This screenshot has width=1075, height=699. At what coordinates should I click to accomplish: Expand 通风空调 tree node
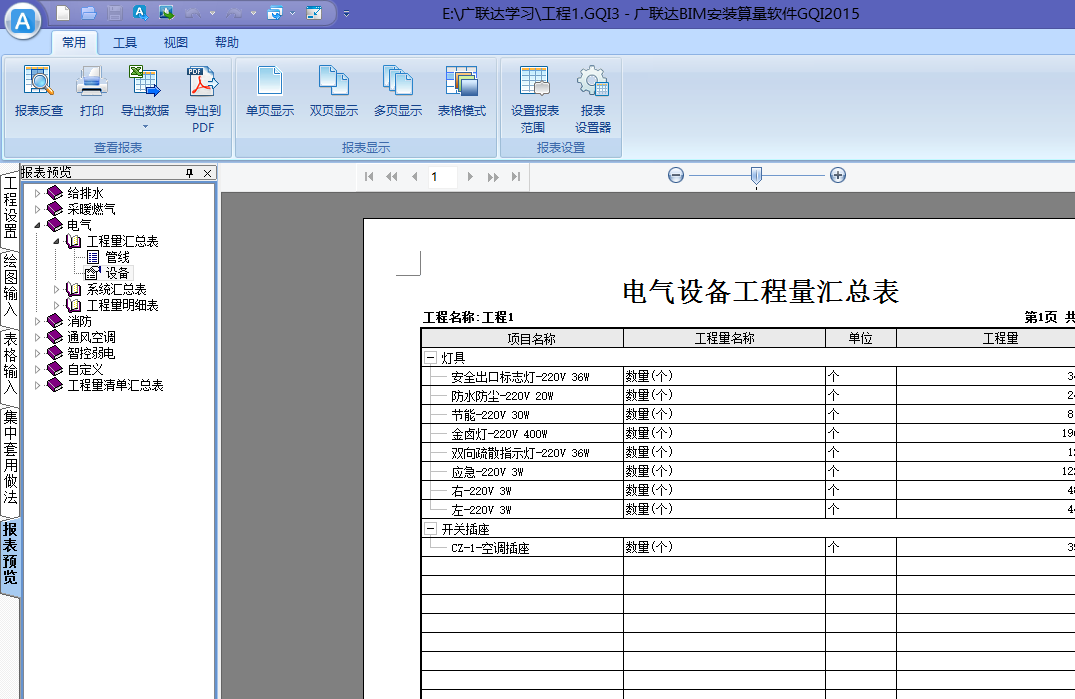(38, 337)
